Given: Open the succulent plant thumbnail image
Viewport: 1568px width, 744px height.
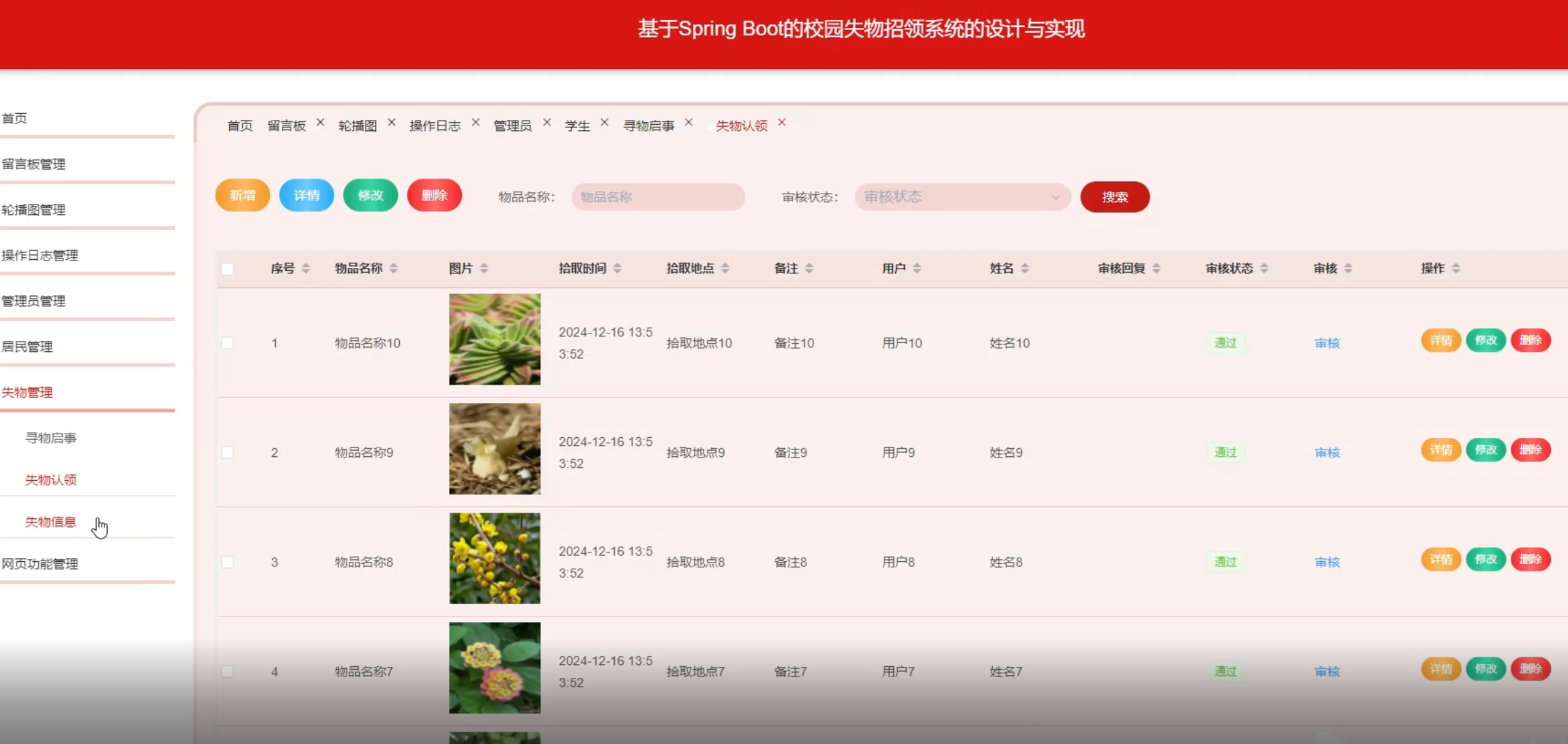Looking at the screenshot, I should [495, 340].
